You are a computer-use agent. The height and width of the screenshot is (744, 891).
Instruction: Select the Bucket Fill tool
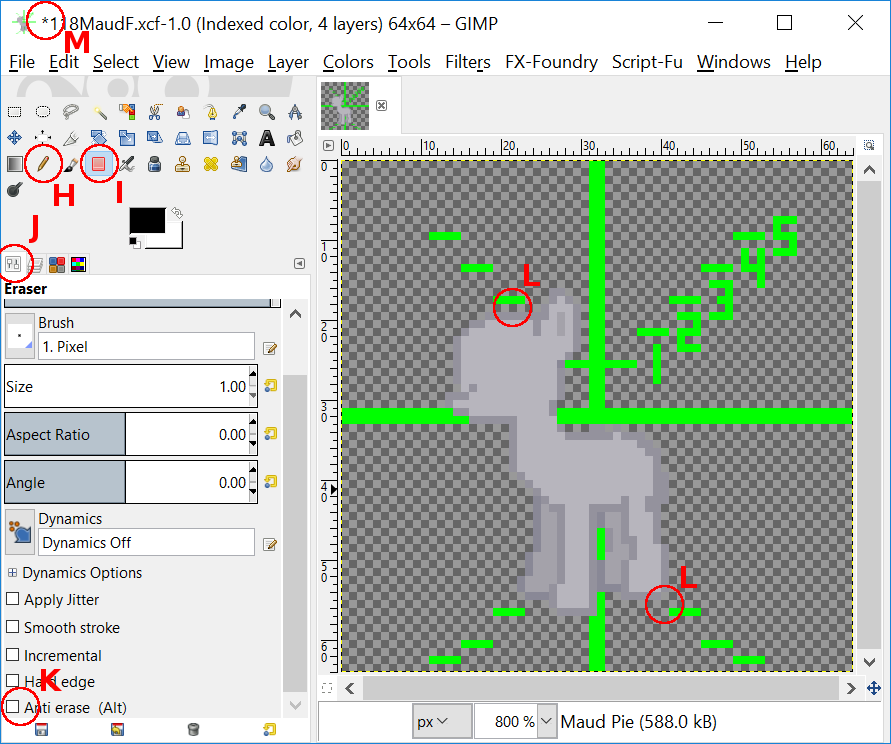(x=294, y=138)
